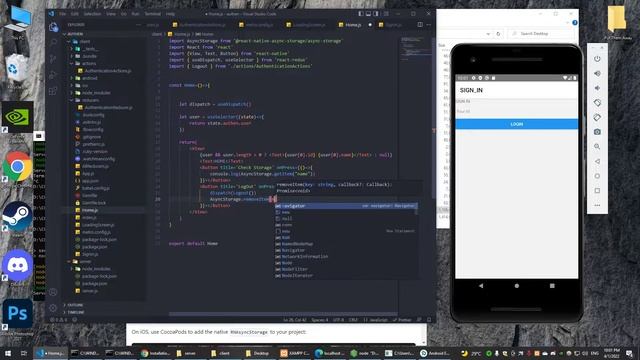
Task: Click the emulator rotate left button
Action: click(x=597, y=103)
